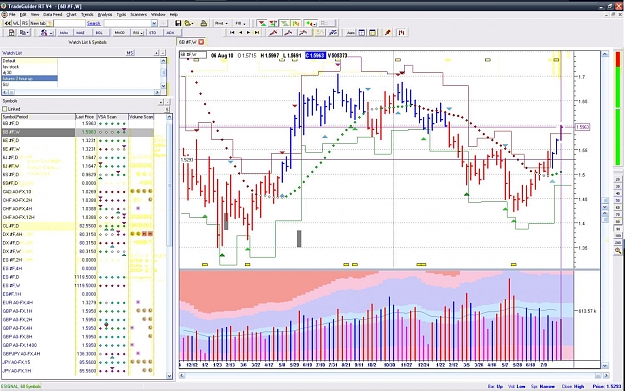This screenshot has width=625, height=391.
Task: Open the Data Feed menu
Action: pos(52,14)
